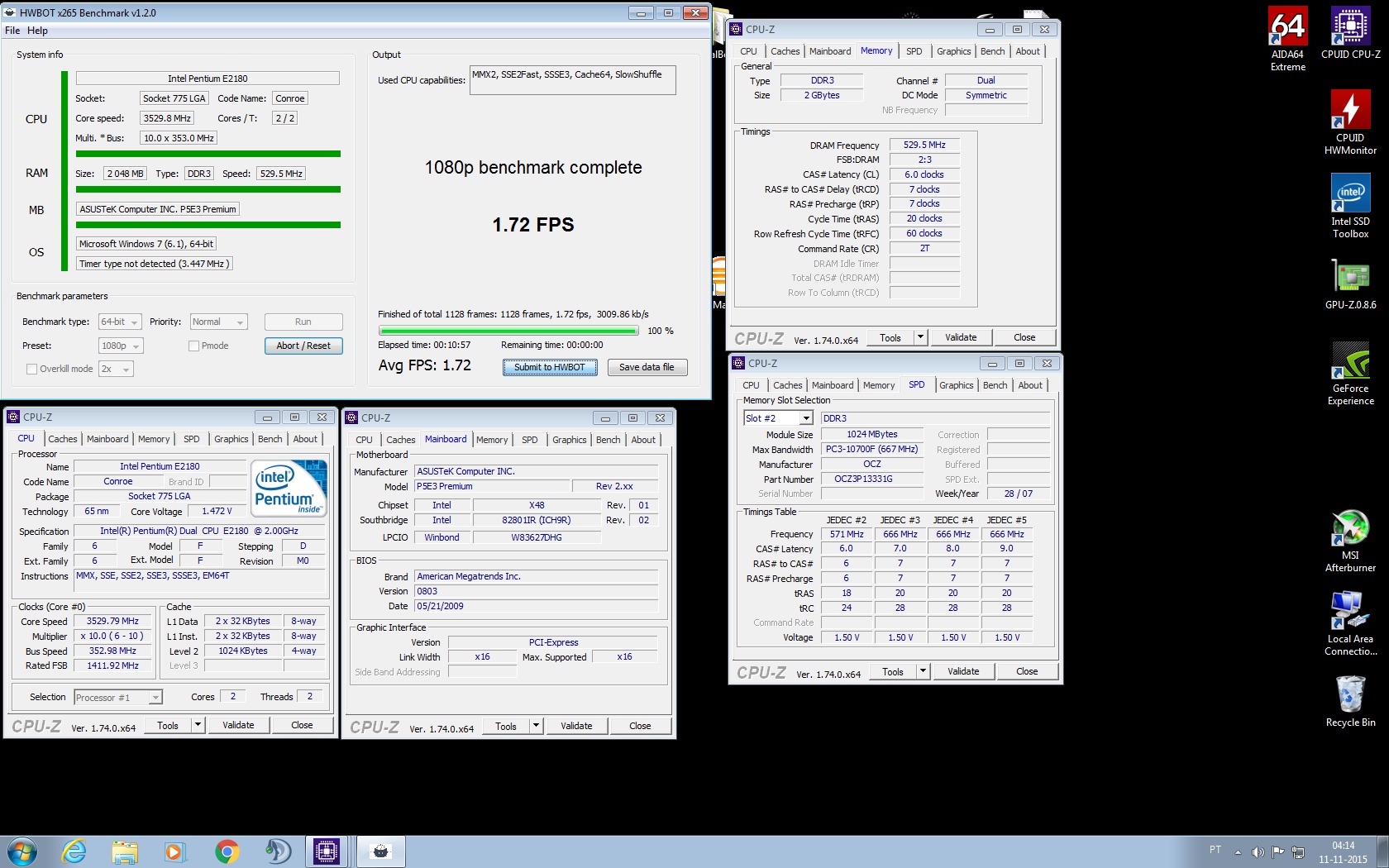Toggle the Overkill mode checkbox
Image resolution: width=1389 pixels, height=868 pixels.
pos(31,369)
